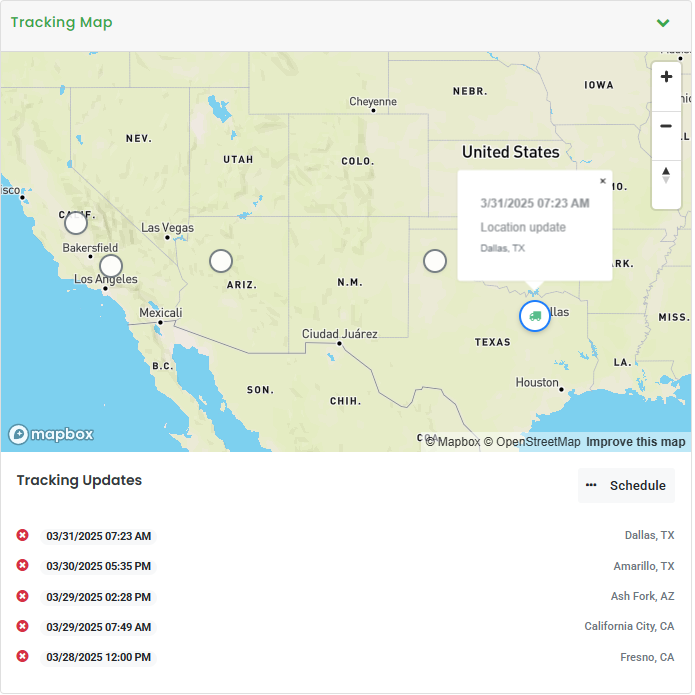Click the Ash Fork, AZ location text

pos(642,597)
